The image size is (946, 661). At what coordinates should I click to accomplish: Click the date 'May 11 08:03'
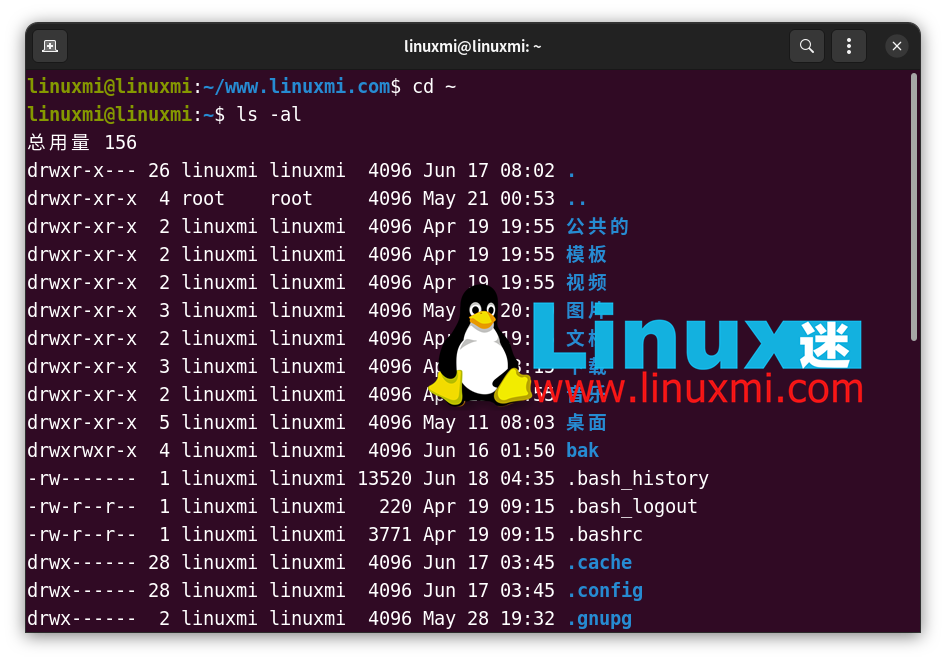489,422
